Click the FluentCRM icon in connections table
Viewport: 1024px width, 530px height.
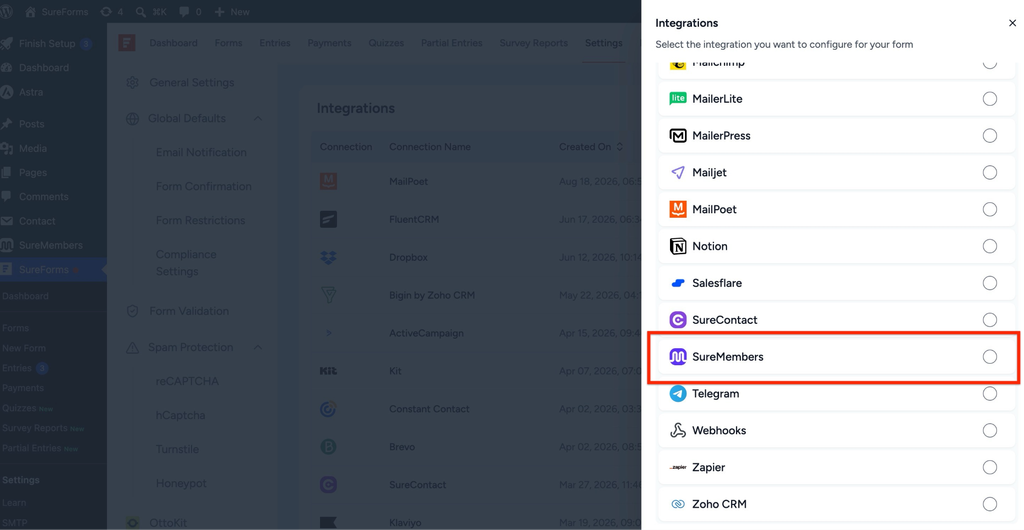tap(328, 219)
